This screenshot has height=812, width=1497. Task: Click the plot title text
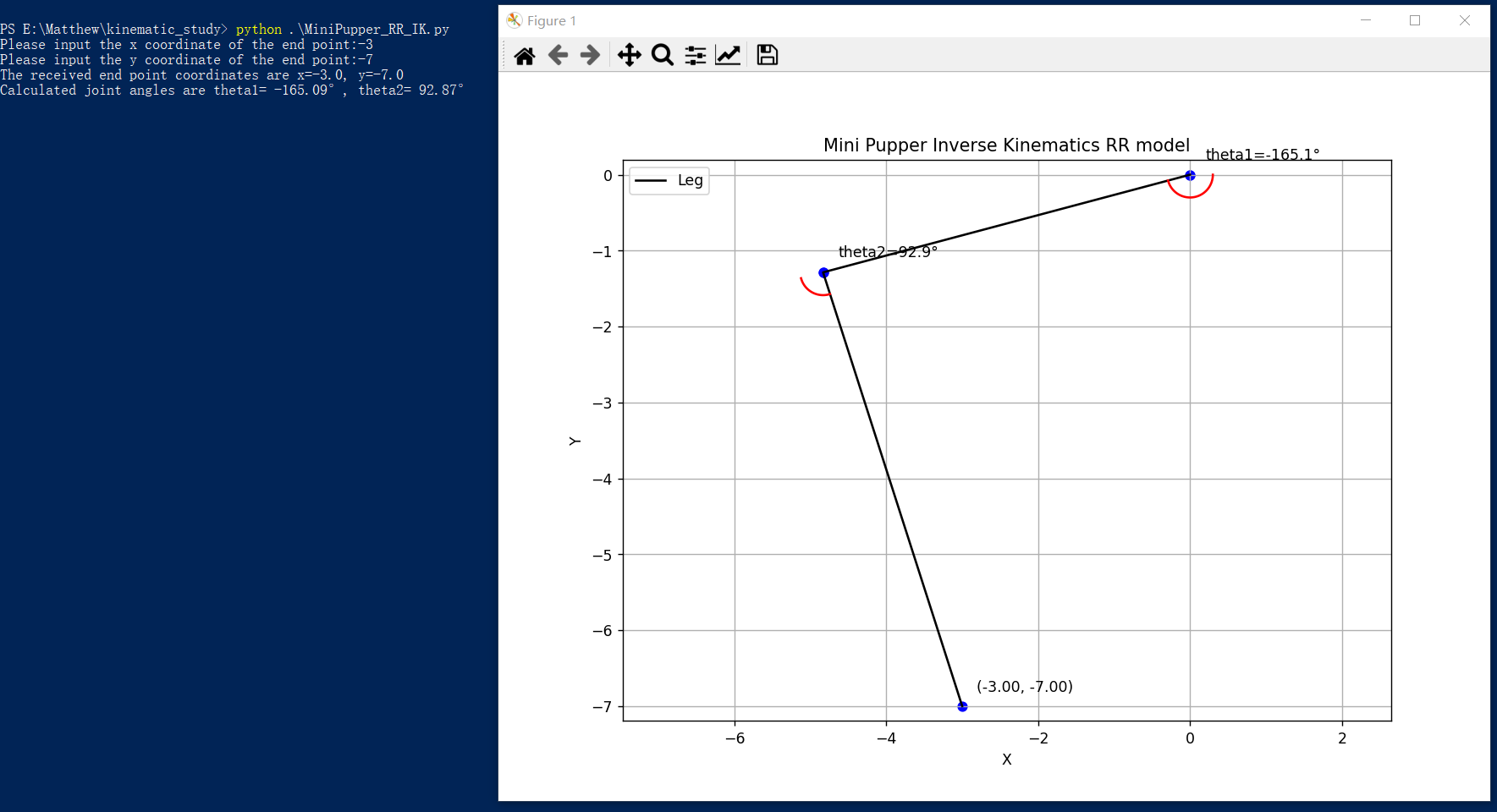tap(1006, 145)
